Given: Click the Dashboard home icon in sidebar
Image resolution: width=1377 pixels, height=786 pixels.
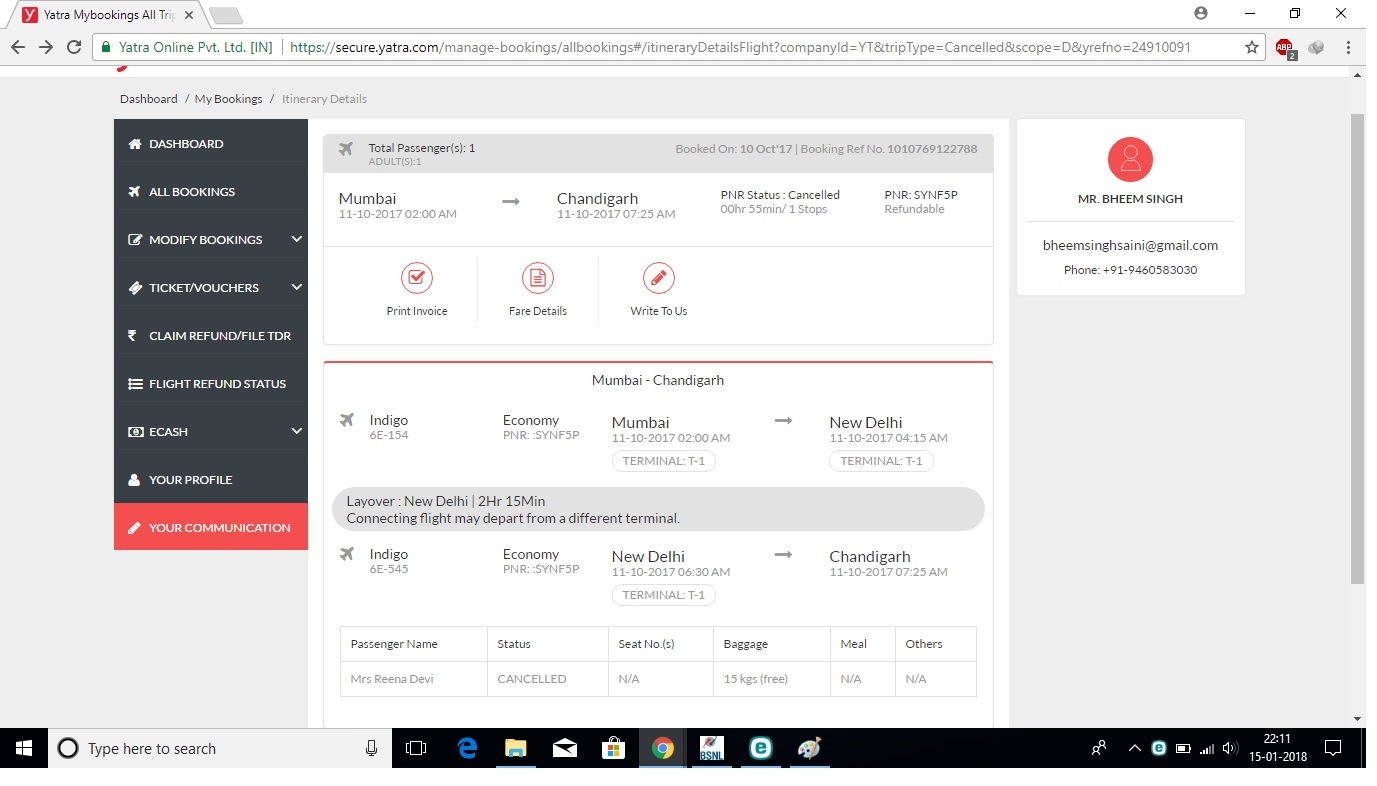Looking at the screenshot, I should [x=134, y=144].
